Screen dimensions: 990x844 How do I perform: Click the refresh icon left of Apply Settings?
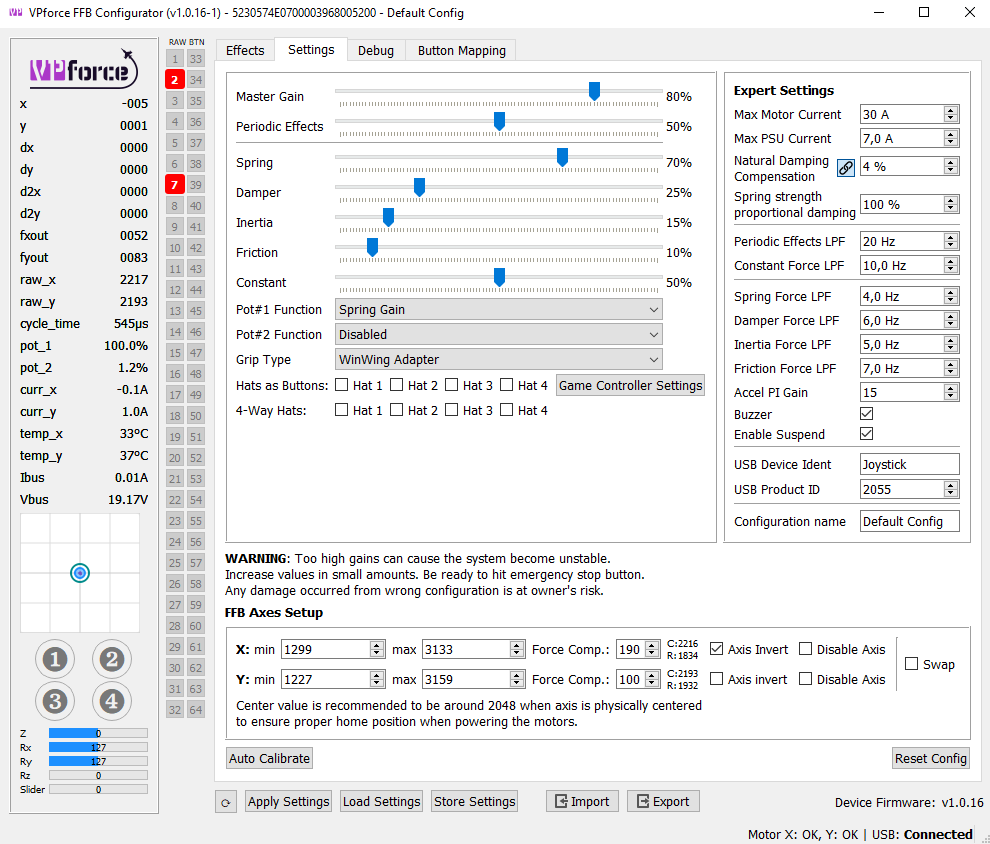pos(226,802)
